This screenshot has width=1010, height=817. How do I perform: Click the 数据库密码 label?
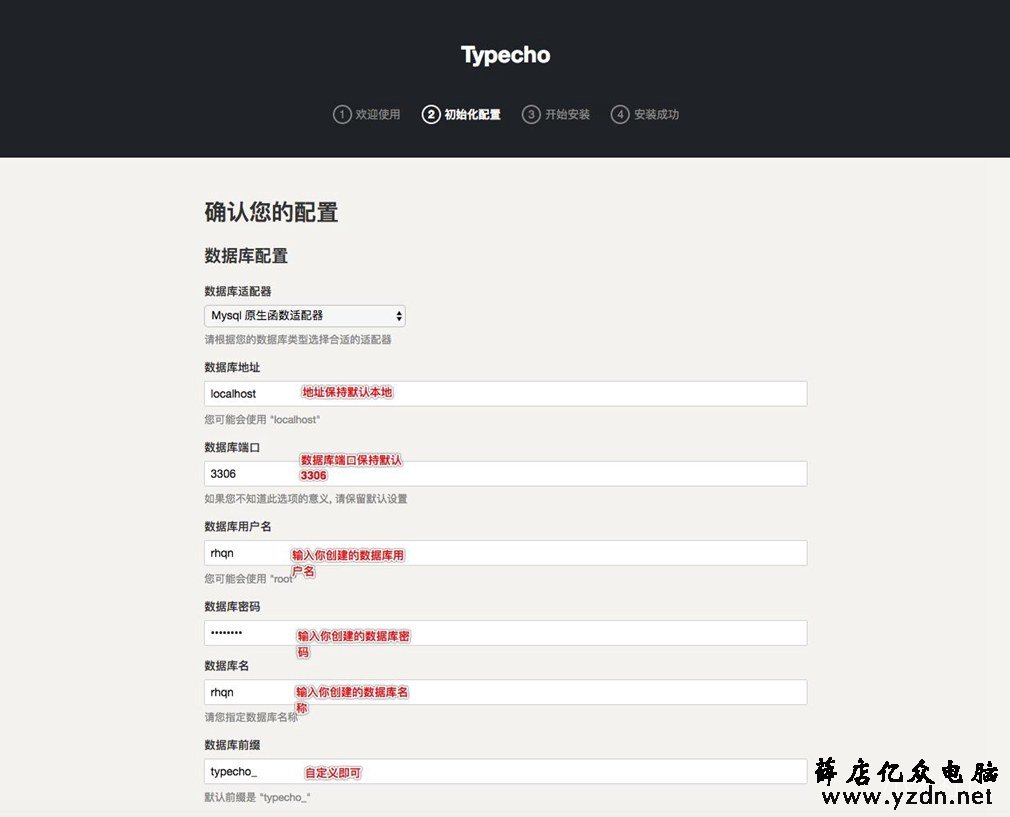[232, 606]
